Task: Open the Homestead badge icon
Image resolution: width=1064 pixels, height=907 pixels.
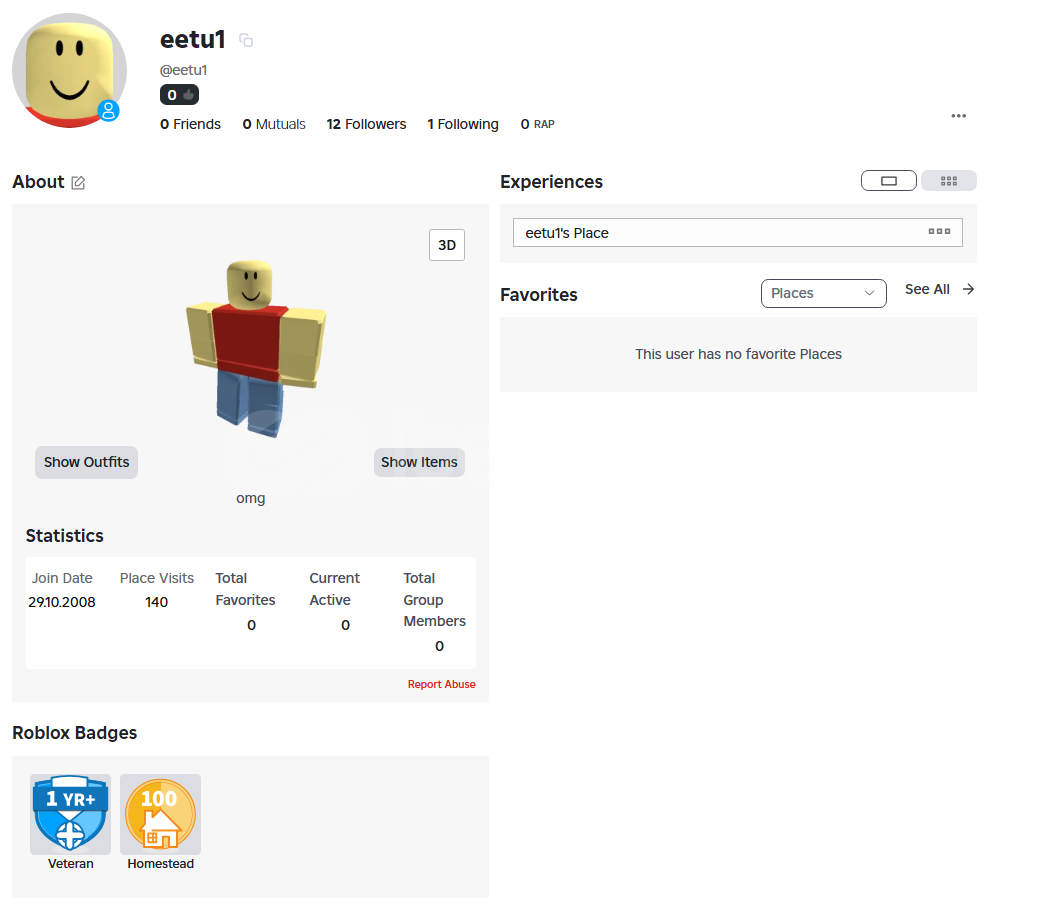Action: (160, 814)
